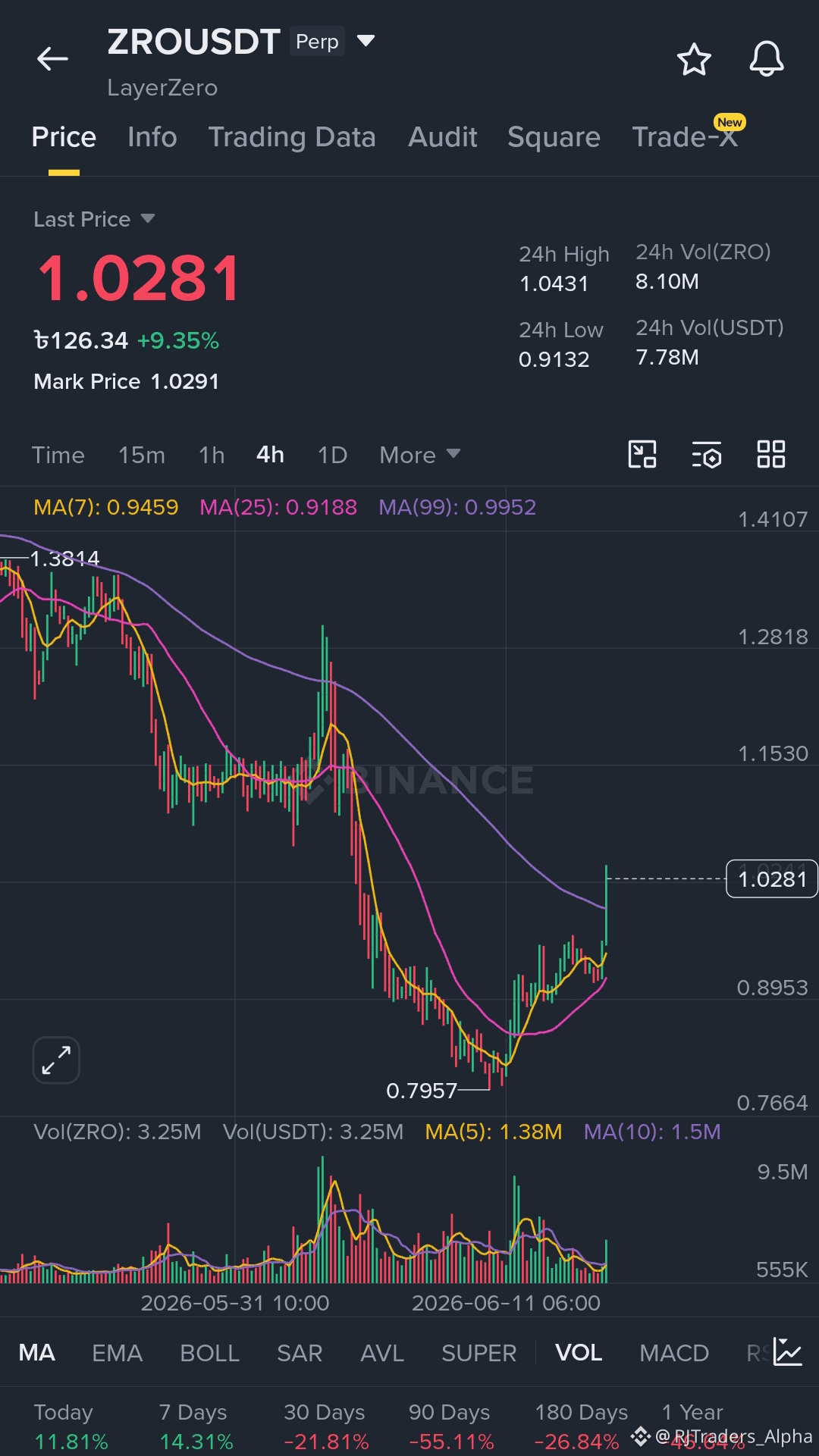Switch to the Info tab
819x1456 pixels.
[152, 137]
